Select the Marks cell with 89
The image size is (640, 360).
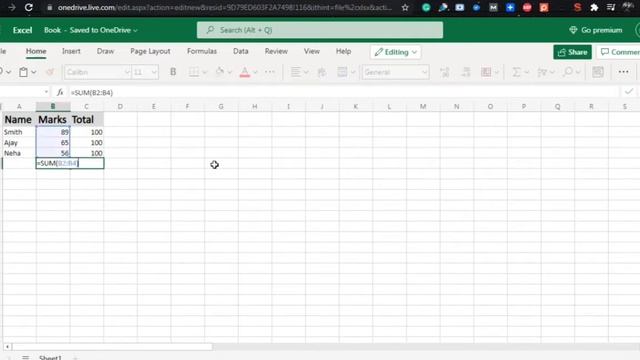53,132
